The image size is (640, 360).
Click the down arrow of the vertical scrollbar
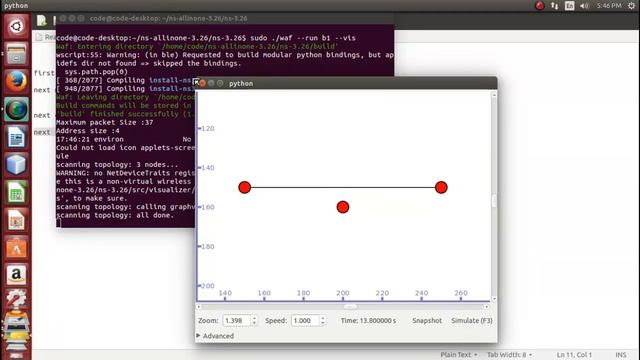tap(494, 299)
